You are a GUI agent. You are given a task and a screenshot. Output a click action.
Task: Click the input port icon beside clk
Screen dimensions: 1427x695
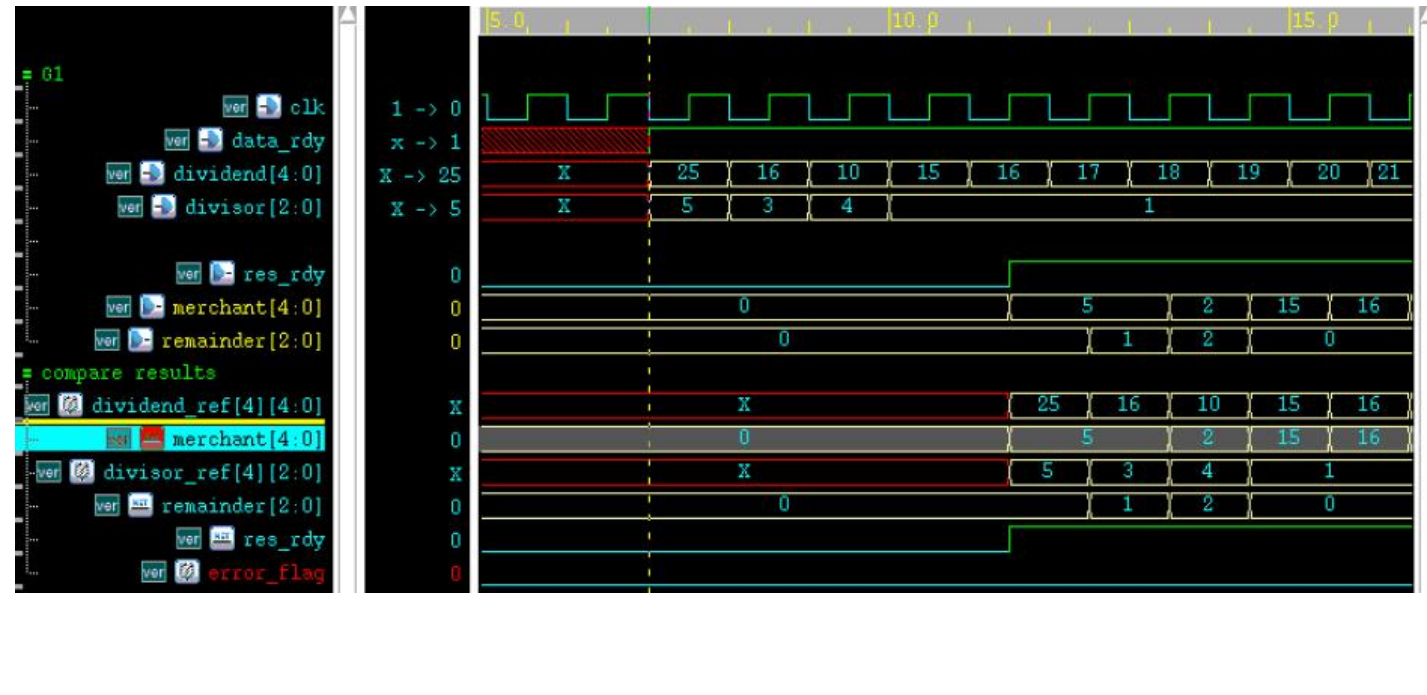268,106
